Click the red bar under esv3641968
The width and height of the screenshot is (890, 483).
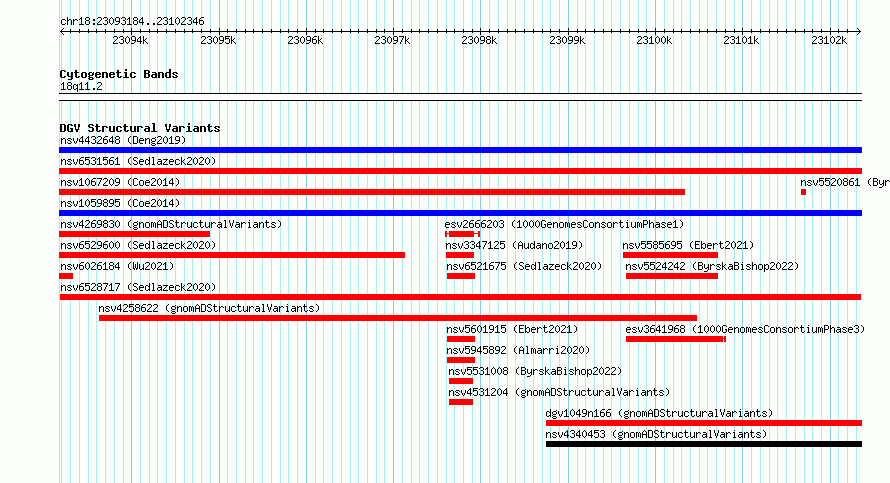click(x=675, y=339)
